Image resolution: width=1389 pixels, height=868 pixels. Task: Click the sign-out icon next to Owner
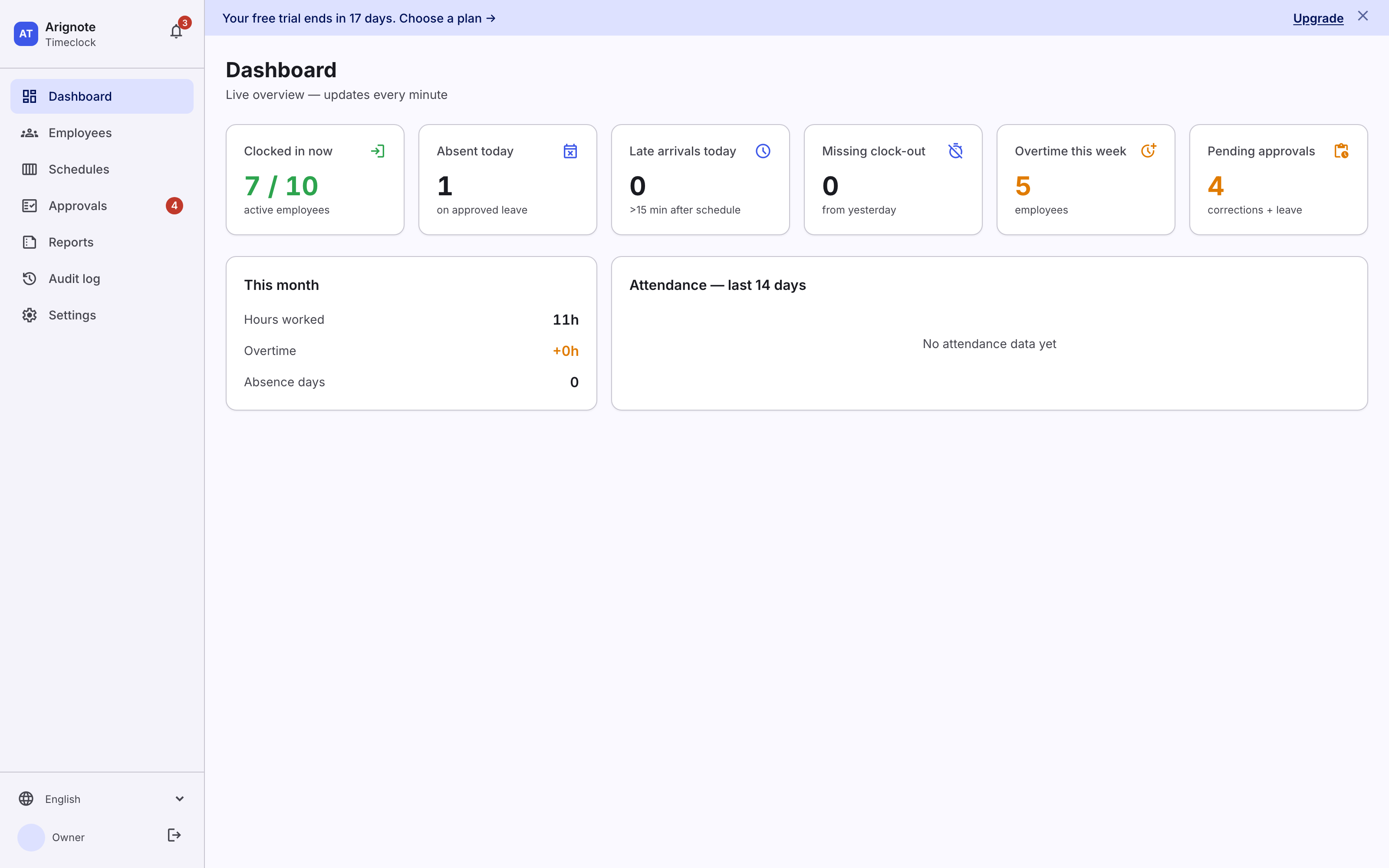174,835
